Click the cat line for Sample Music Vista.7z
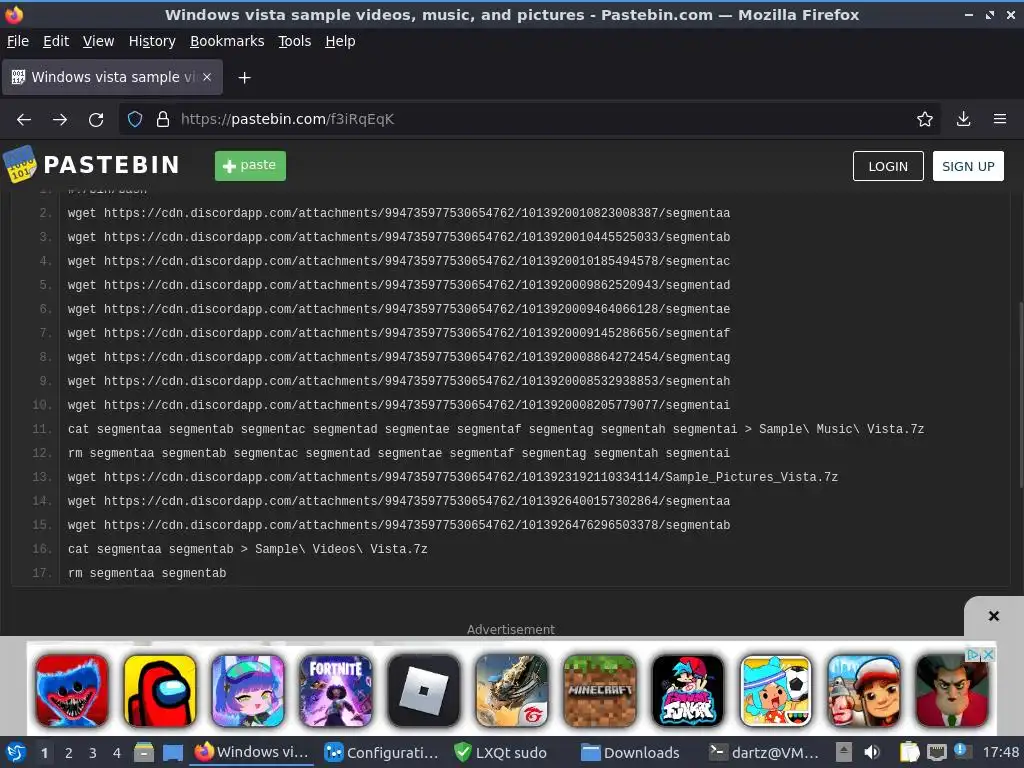 [x=496, y=429]
